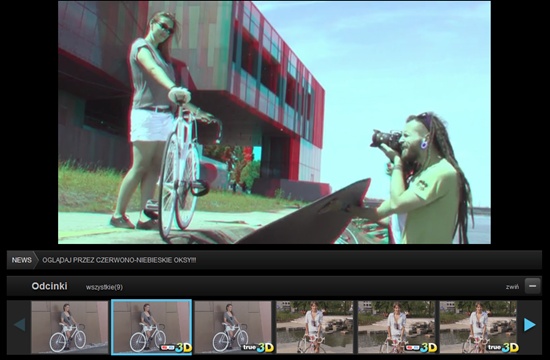This screenshot has height=360, width=550.
Task: Open pond thumbnail with glasses 3D badge
Action: point(397,327)
